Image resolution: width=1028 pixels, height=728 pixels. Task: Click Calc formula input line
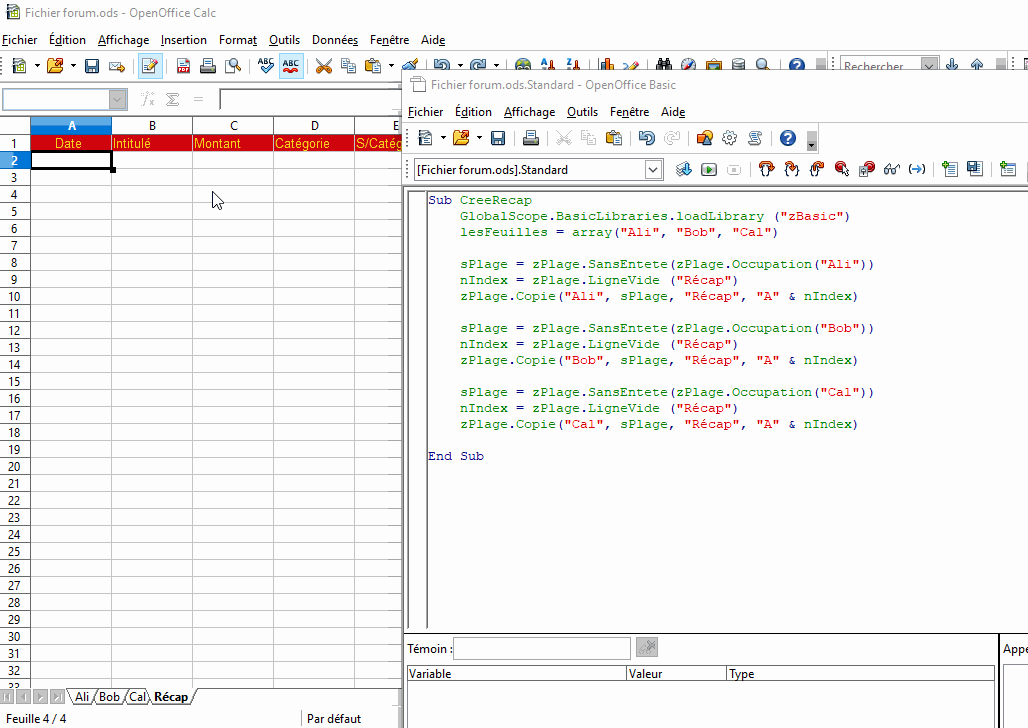311,100
